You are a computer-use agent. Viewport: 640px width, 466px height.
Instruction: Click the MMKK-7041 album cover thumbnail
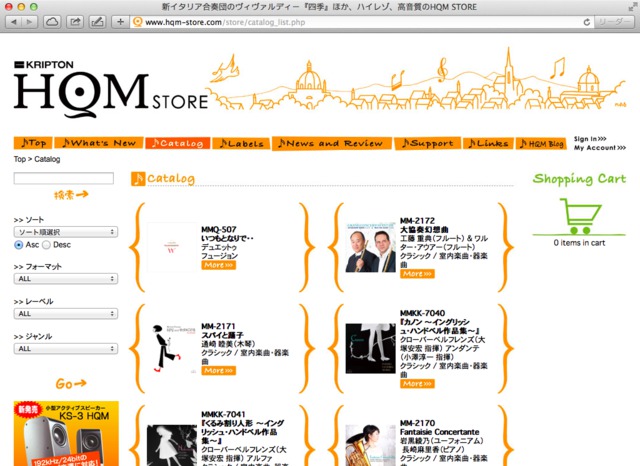[172, 446]
